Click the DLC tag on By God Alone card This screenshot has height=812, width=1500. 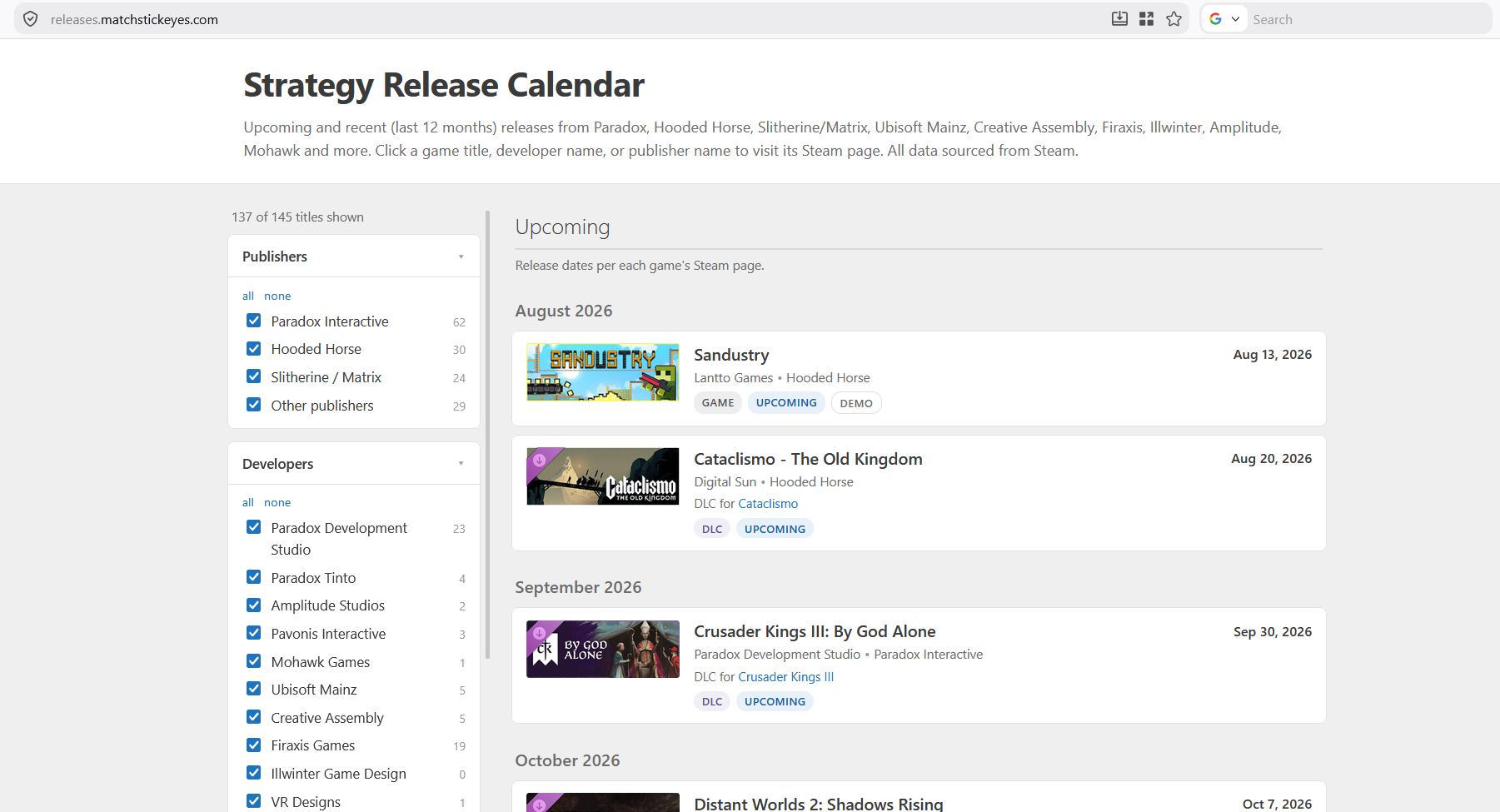click(x=712, y=701)
